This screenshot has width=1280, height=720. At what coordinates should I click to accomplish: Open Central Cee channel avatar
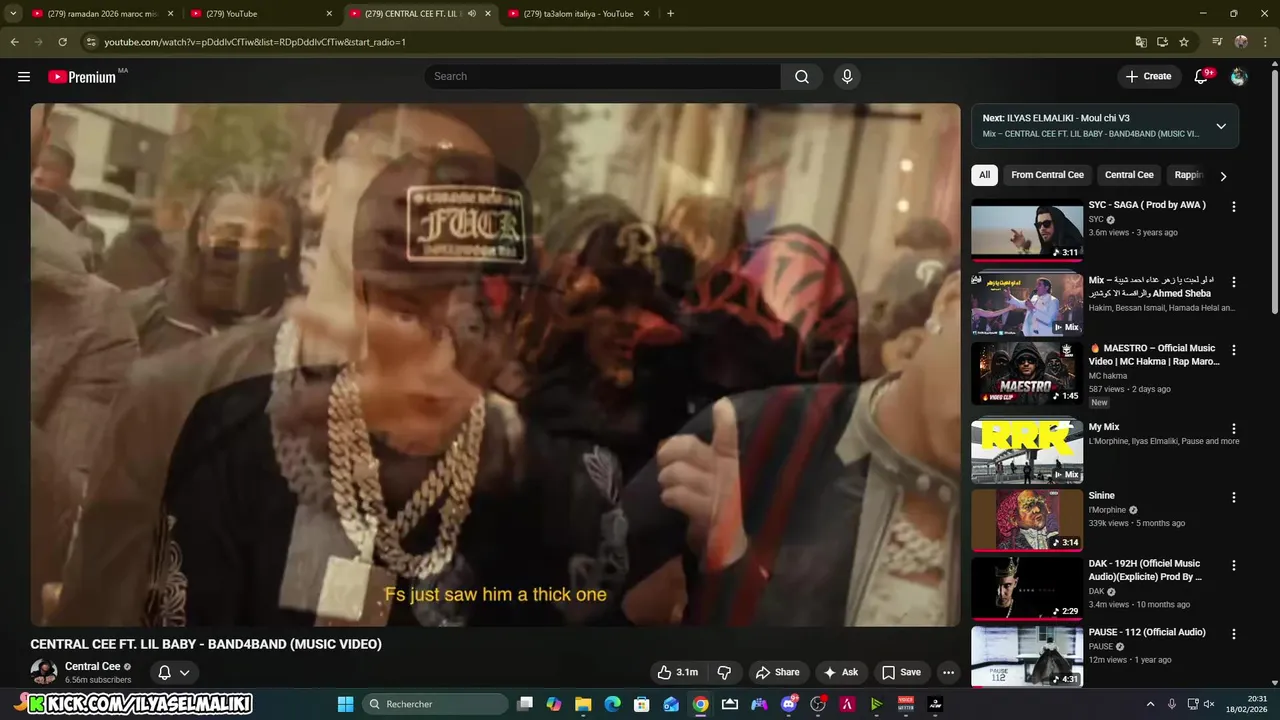point(43,672)
